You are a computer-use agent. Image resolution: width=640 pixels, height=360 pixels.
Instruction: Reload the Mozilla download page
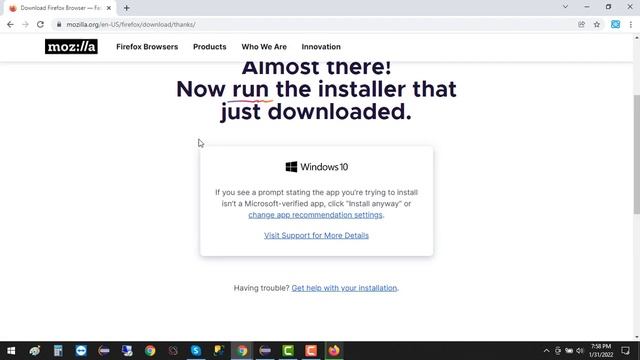[40, 24]
